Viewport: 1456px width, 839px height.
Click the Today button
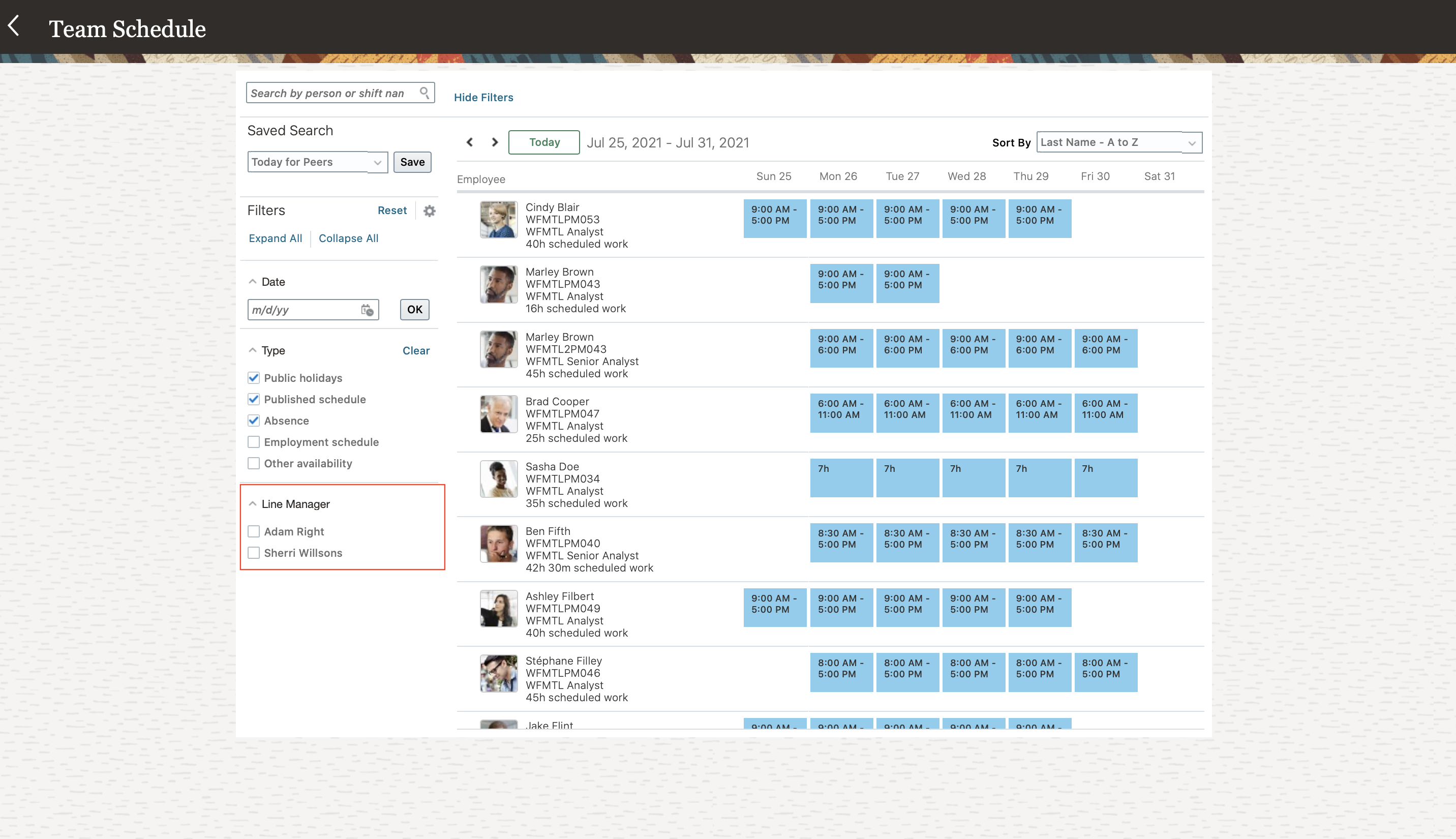tap(543, 142)
